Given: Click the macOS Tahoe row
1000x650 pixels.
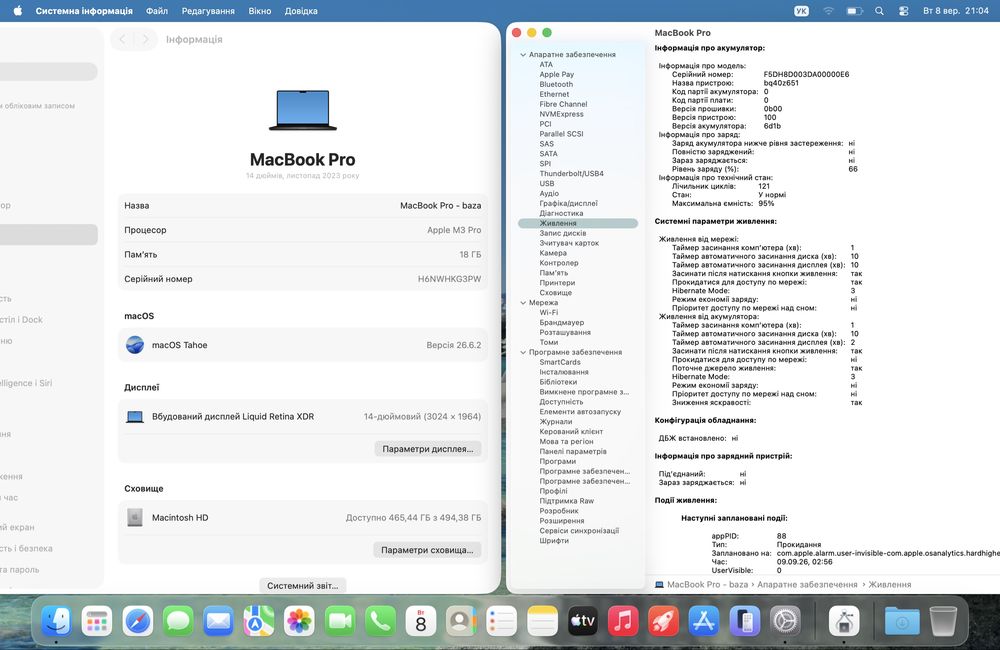Looking at the screenshot, I should [x=303, y=345].
